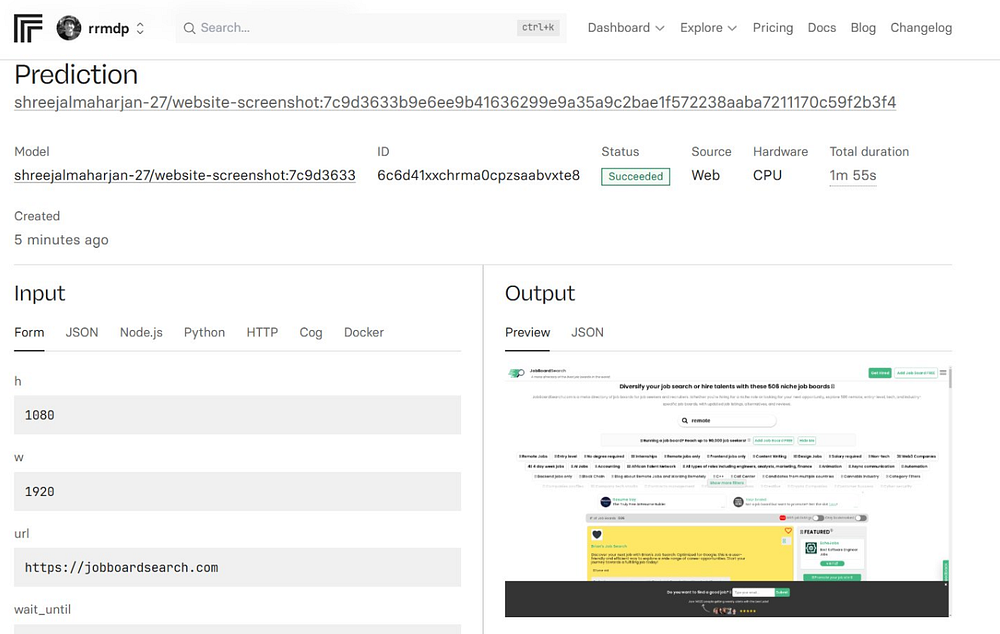Image resolution: width=1000 pixels, height=634 pixels.
Task: Expand the Dashboard dropdown menu
Action: [x=626, y=28]
